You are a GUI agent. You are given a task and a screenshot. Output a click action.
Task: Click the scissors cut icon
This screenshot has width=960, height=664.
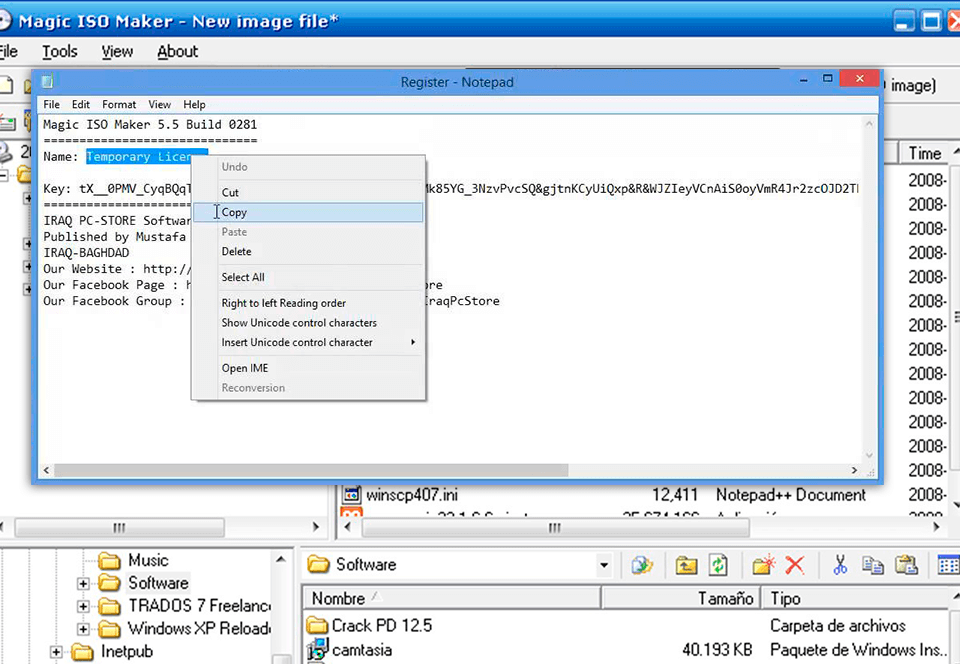[840, 564]
